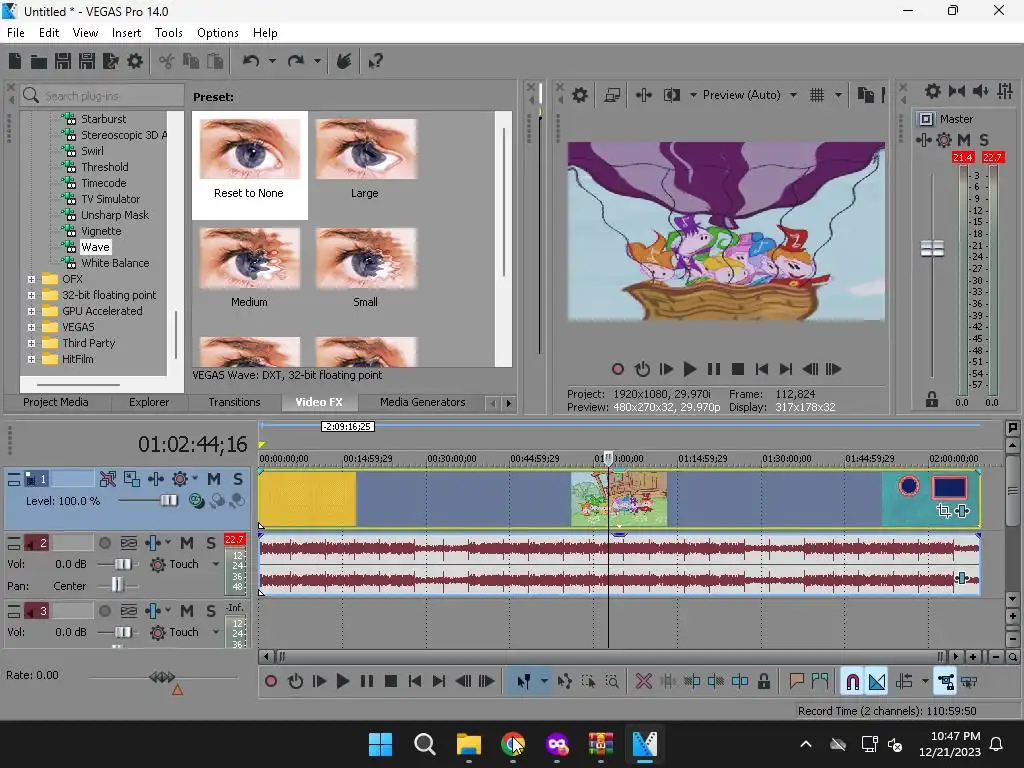Open preview window Project Video Properties gear
This screenshot has width=1024, height=768.
pos(579,95)
